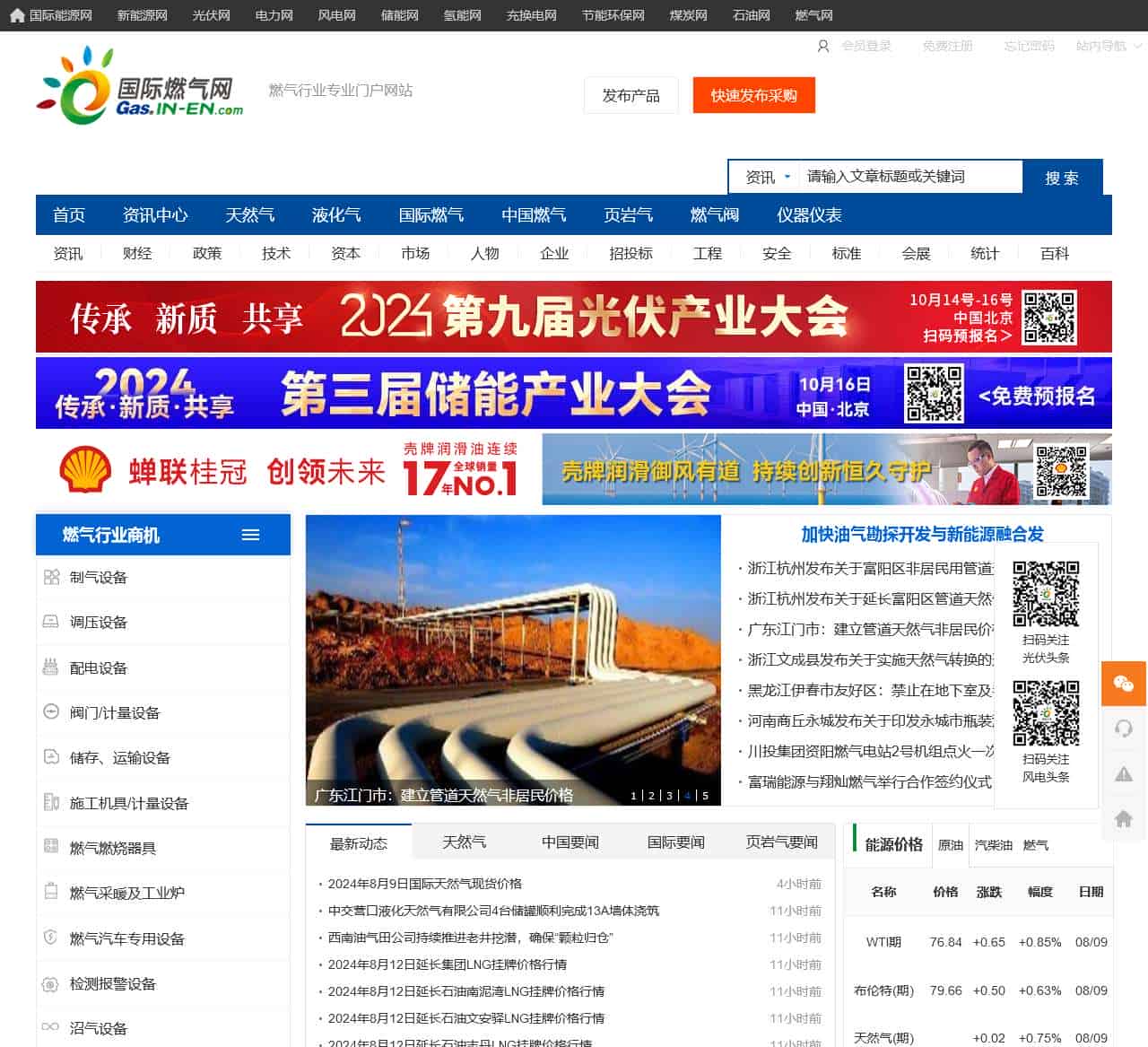Open 液化气 in the main navigation
This screenshot has width=1148, height=1047.
336,215
